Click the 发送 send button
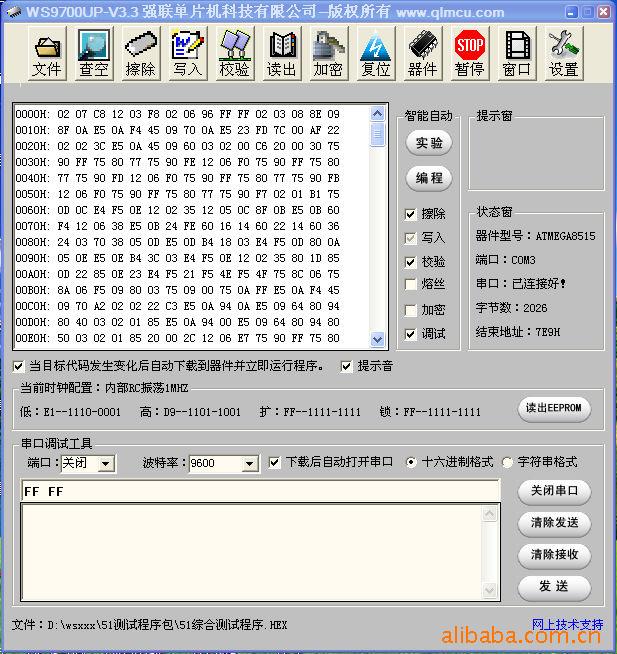Screen dimensions: 617x654 (x=554, y=587)
